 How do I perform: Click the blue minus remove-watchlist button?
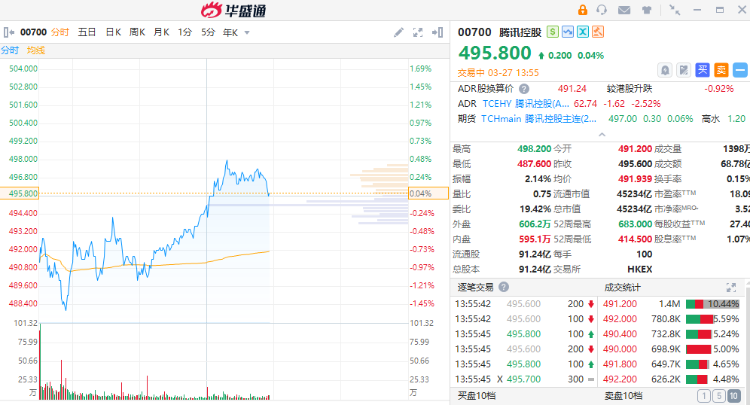pos(739,70)
